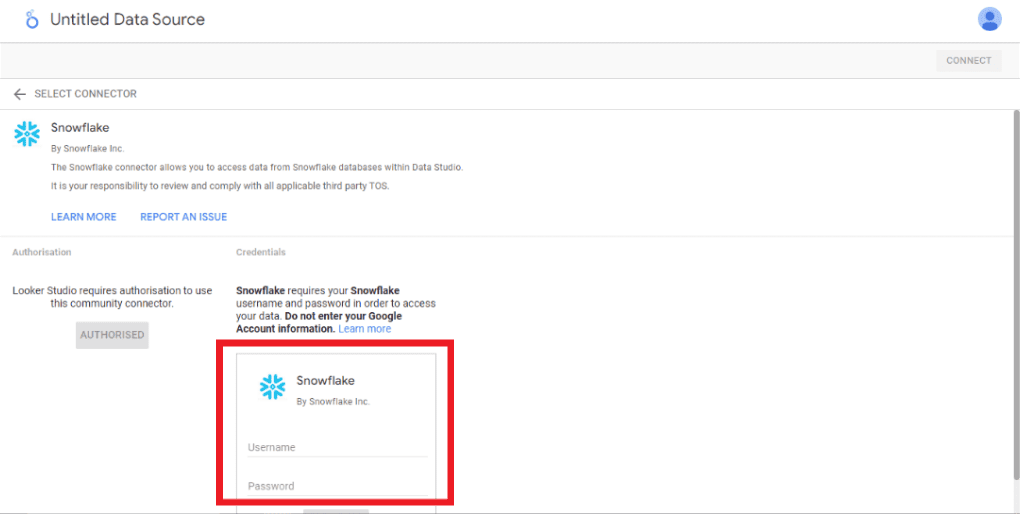Click 'Looker Studio requires authorisation' message

click(112, 297)
